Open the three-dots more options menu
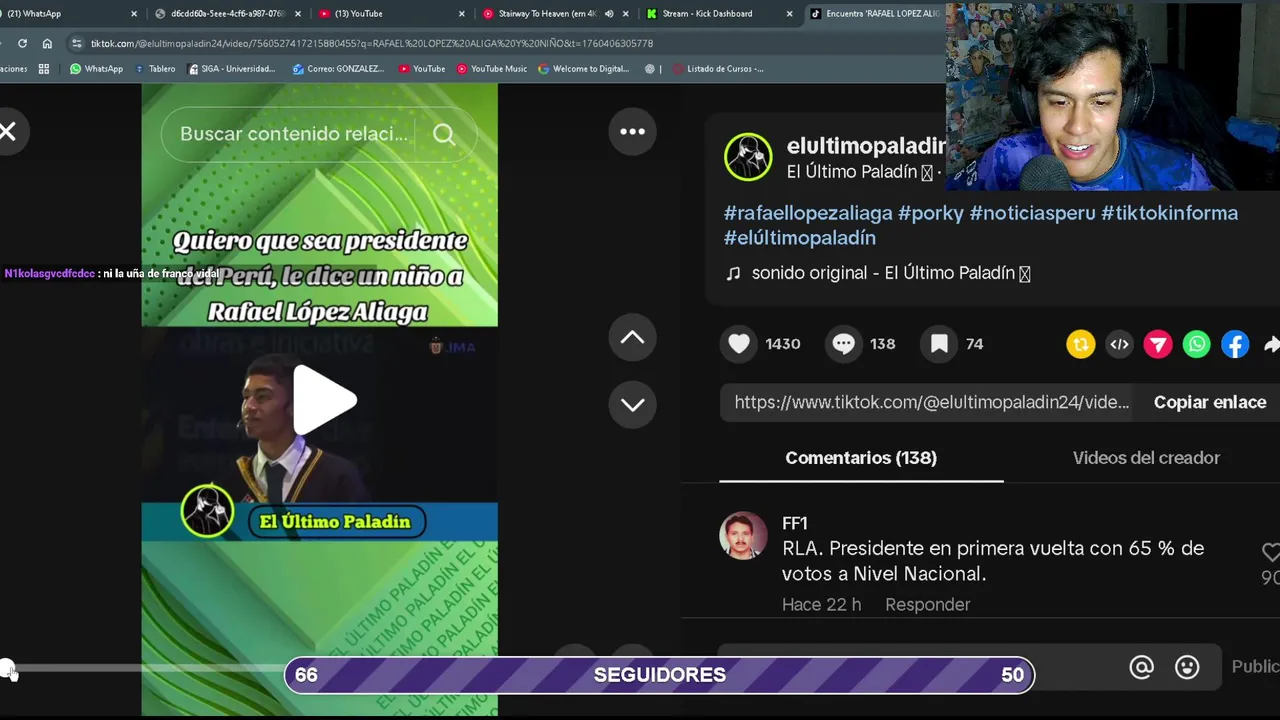The height and width of the screenshot is (720, 1280). tap(632, 131)
